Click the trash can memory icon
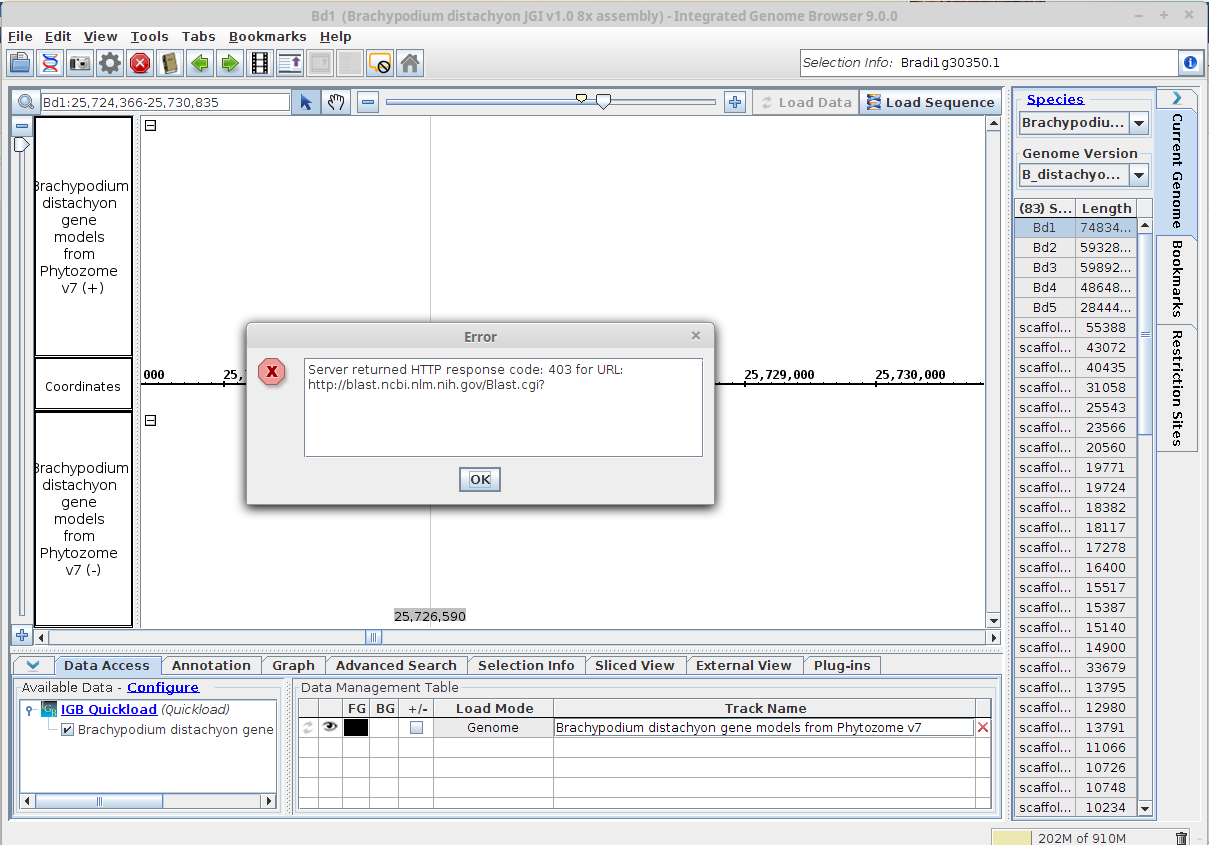Screen dimensions: 1209x845 point(1181,838)
